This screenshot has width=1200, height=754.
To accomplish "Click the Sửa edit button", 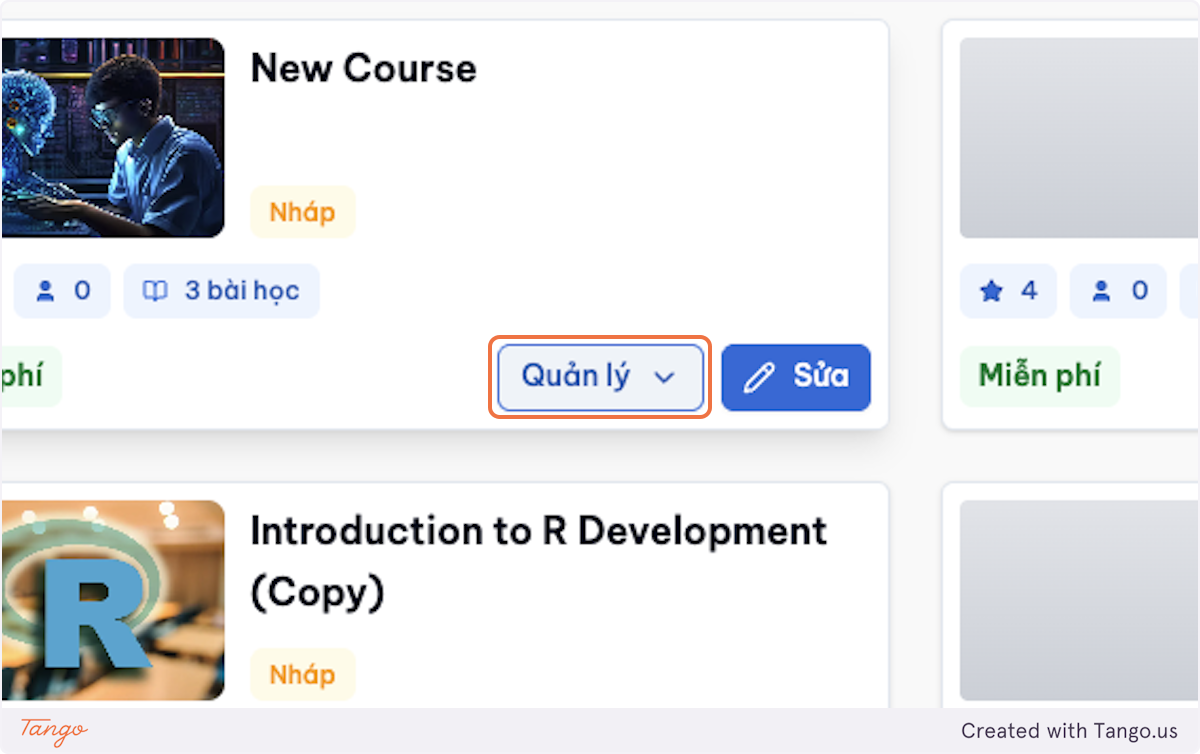I will pyautogui.click(x=796, y=377).
